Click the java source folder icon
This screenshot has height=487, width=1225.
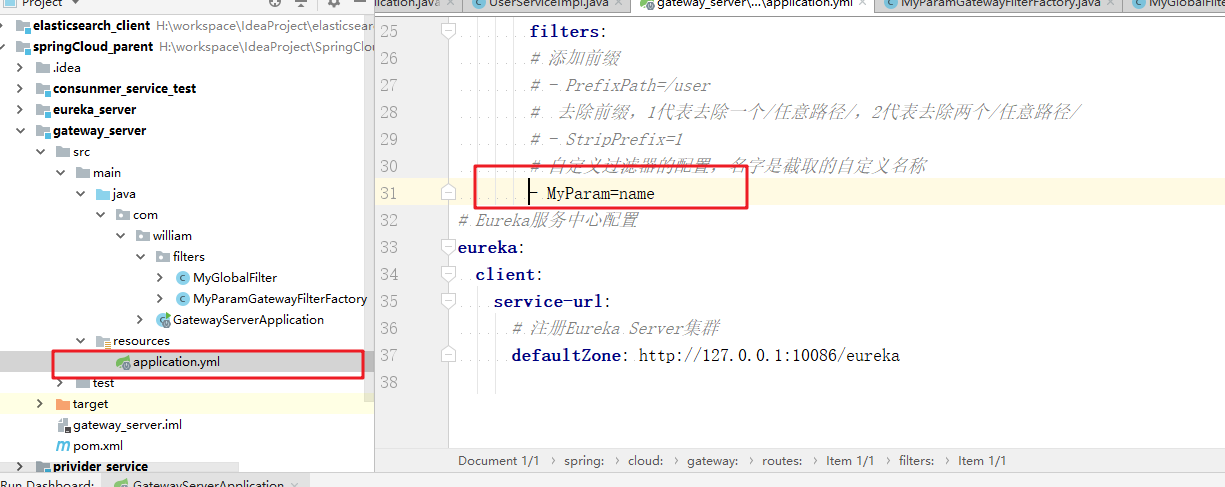(x=103, y=194)
